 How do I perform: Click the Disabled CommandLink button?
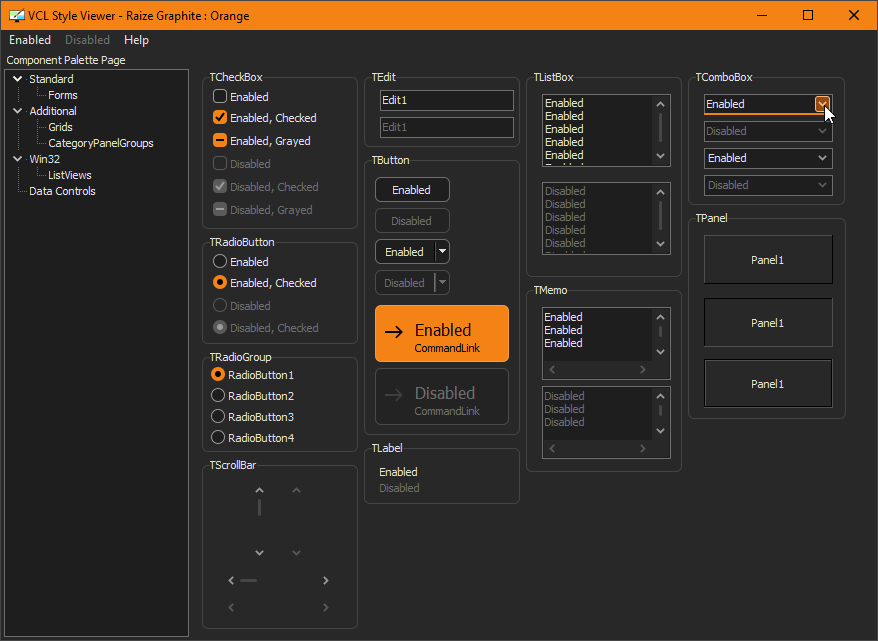click(442, 396)
